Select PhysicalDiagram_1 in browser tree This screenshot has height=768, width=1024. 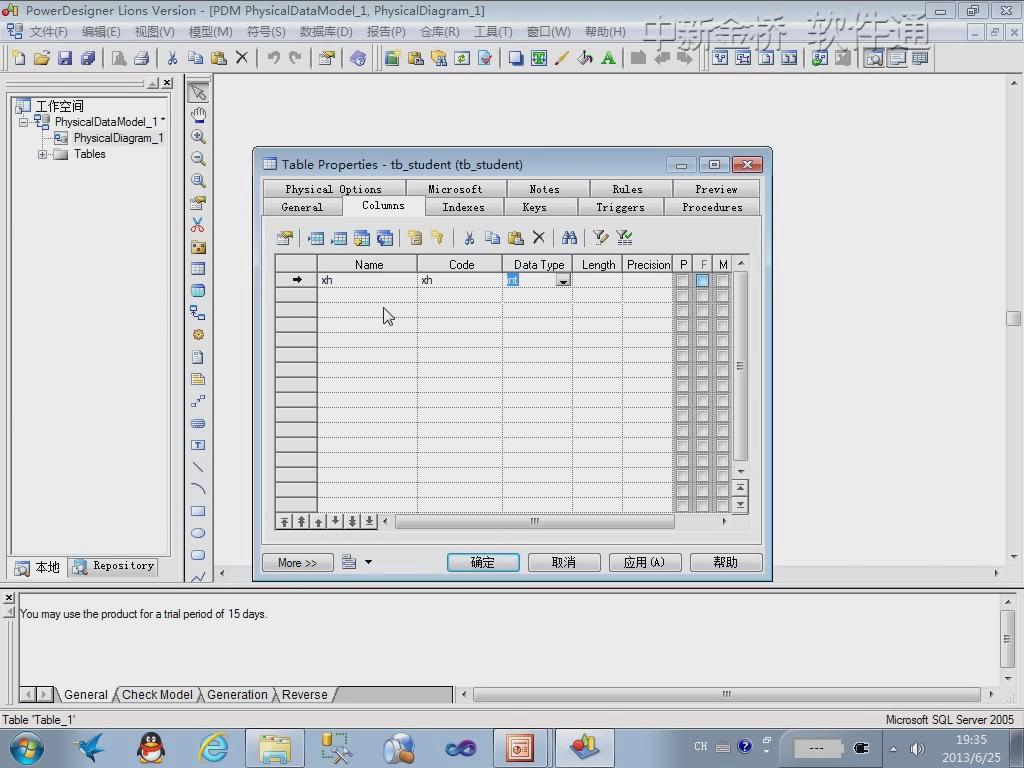pos(118,138)
